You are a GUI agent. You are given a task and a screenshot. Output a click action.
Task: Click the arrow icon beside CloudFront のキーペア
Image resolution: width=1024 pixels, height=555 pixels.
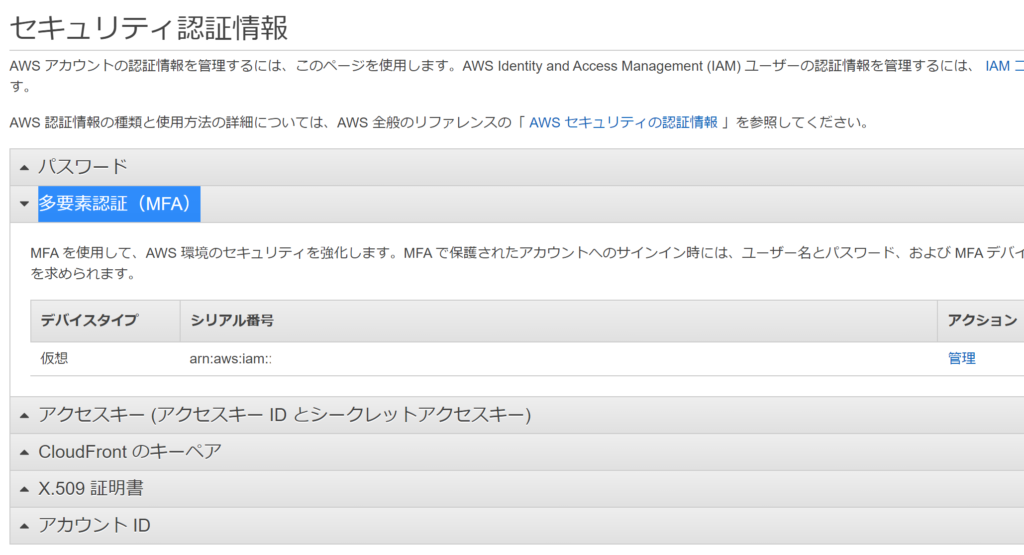[24, 452]
